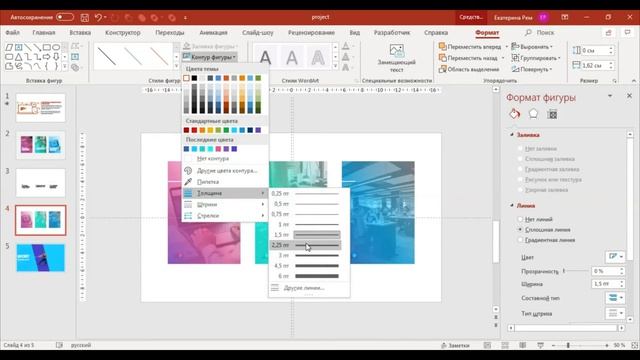
Task: Collapse the Линия section
Action: tap(512, 206)
